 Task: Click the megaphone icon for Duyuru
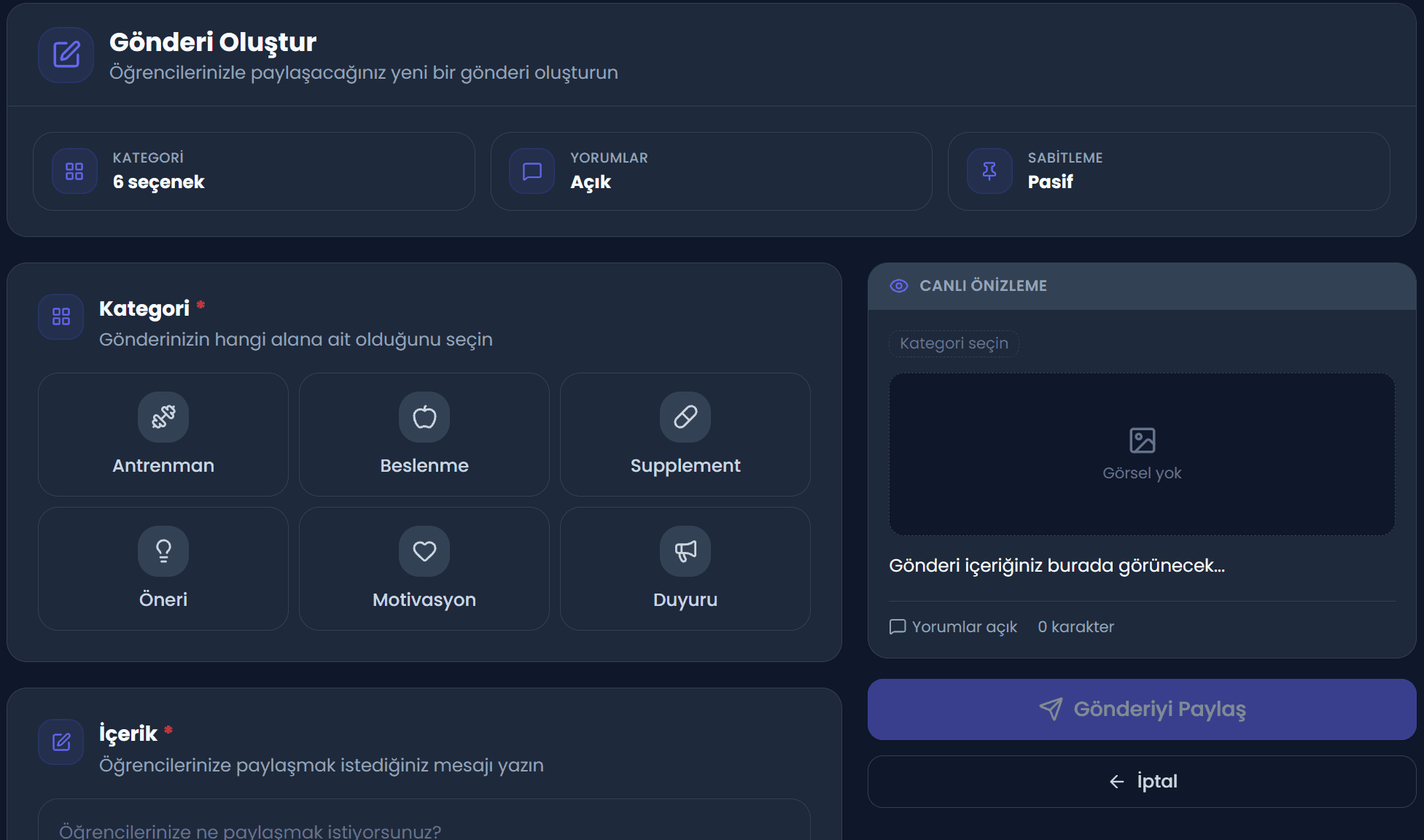685,551
